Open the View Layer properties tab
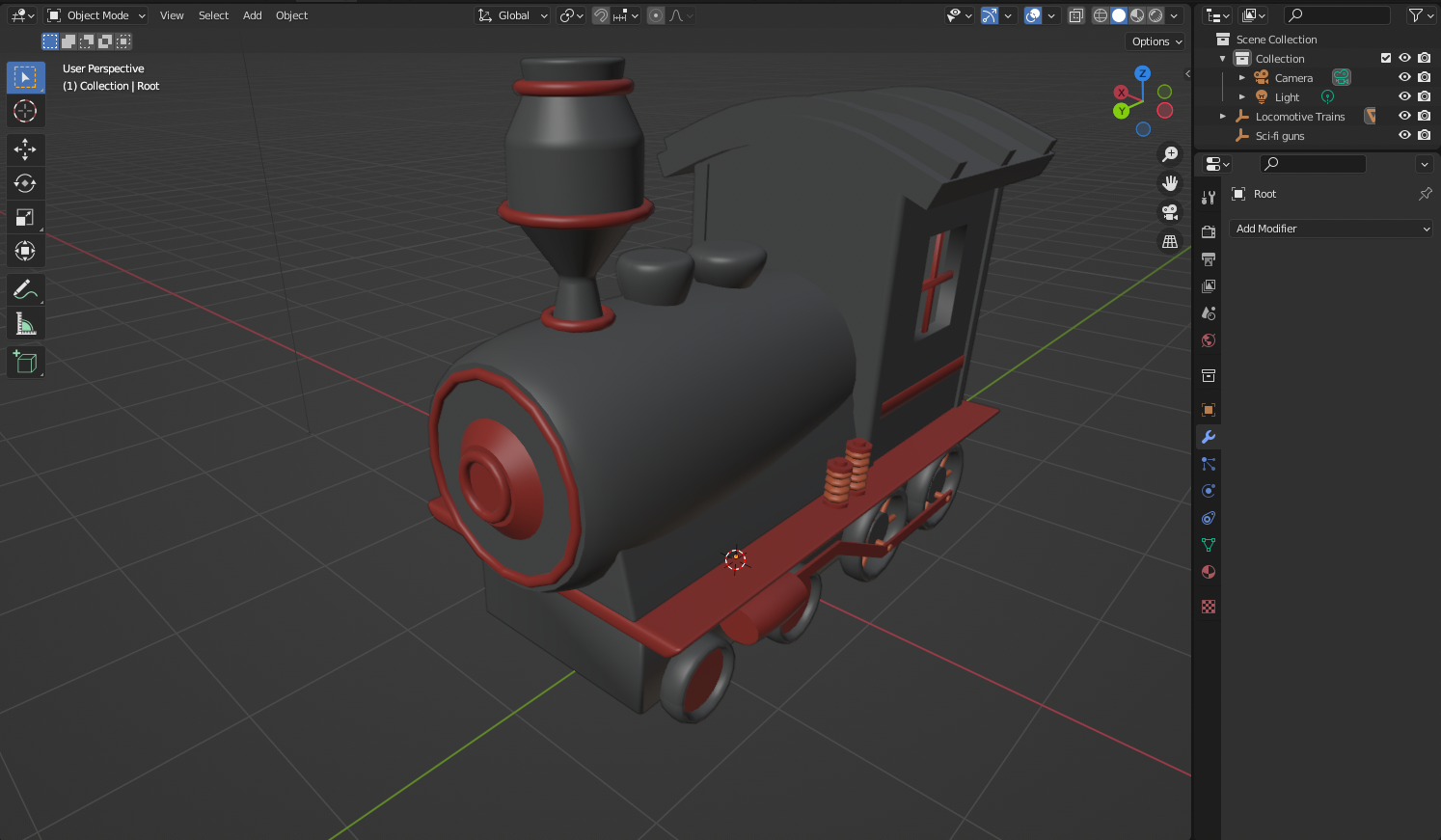The height and width of the screenshot is (840, 1441). pos(1209,285)
